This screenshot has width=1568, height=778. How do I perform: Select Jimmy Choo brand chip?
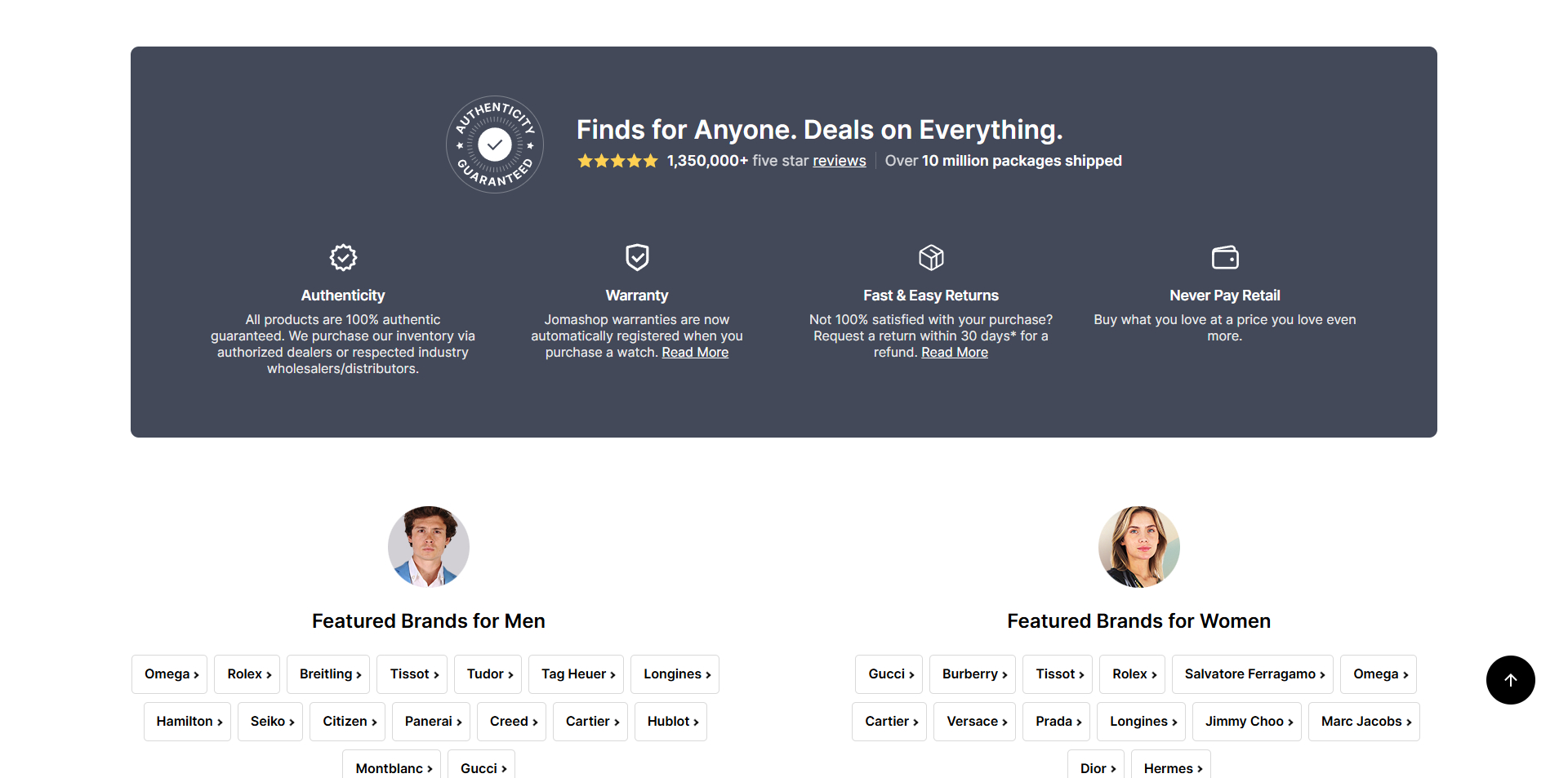(x=1247, y=722)
